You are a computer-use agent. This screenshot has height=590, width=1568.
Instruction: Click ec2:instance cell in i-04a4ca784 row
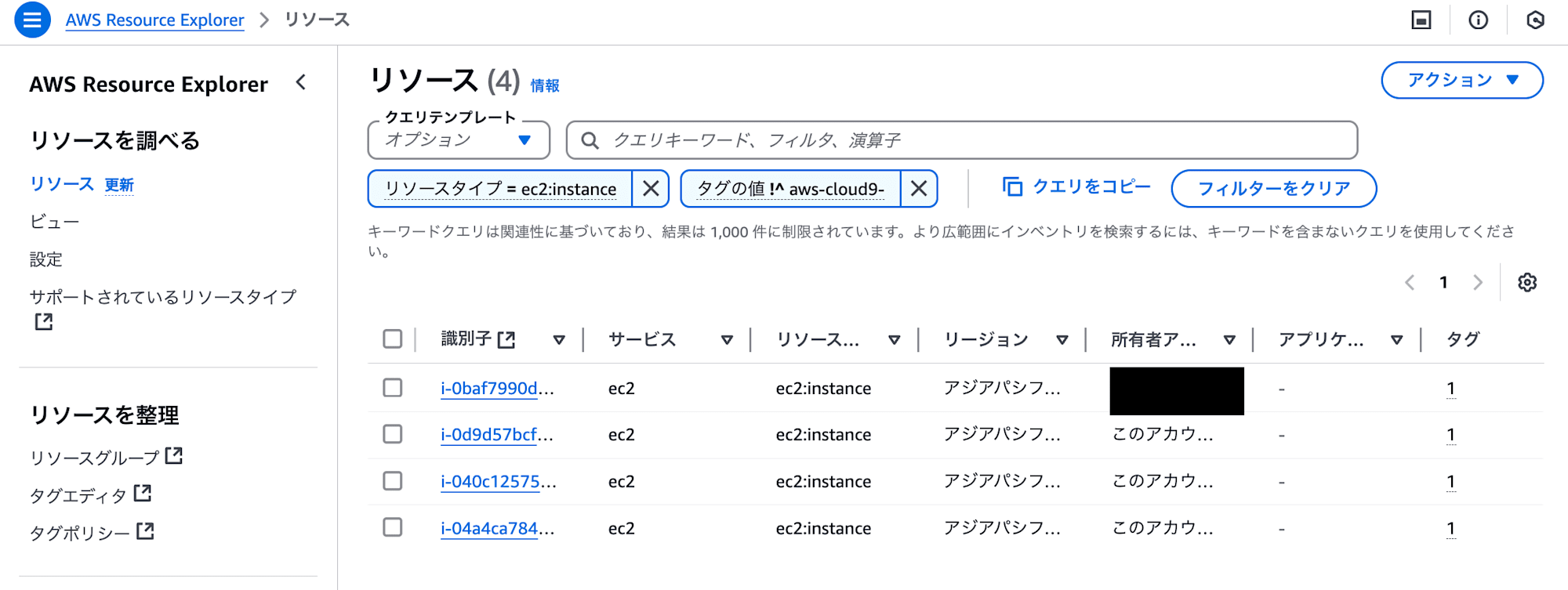click(x=823, y=528)
